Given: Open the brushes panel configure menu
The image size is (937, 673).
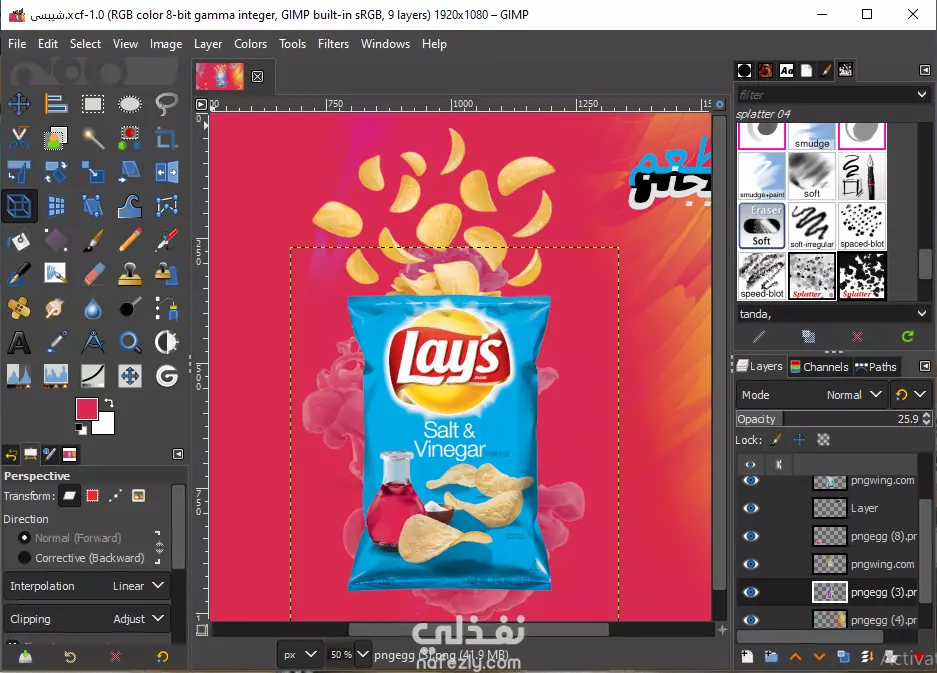Looking at the screenshot, I should click(x=924, y=70).
